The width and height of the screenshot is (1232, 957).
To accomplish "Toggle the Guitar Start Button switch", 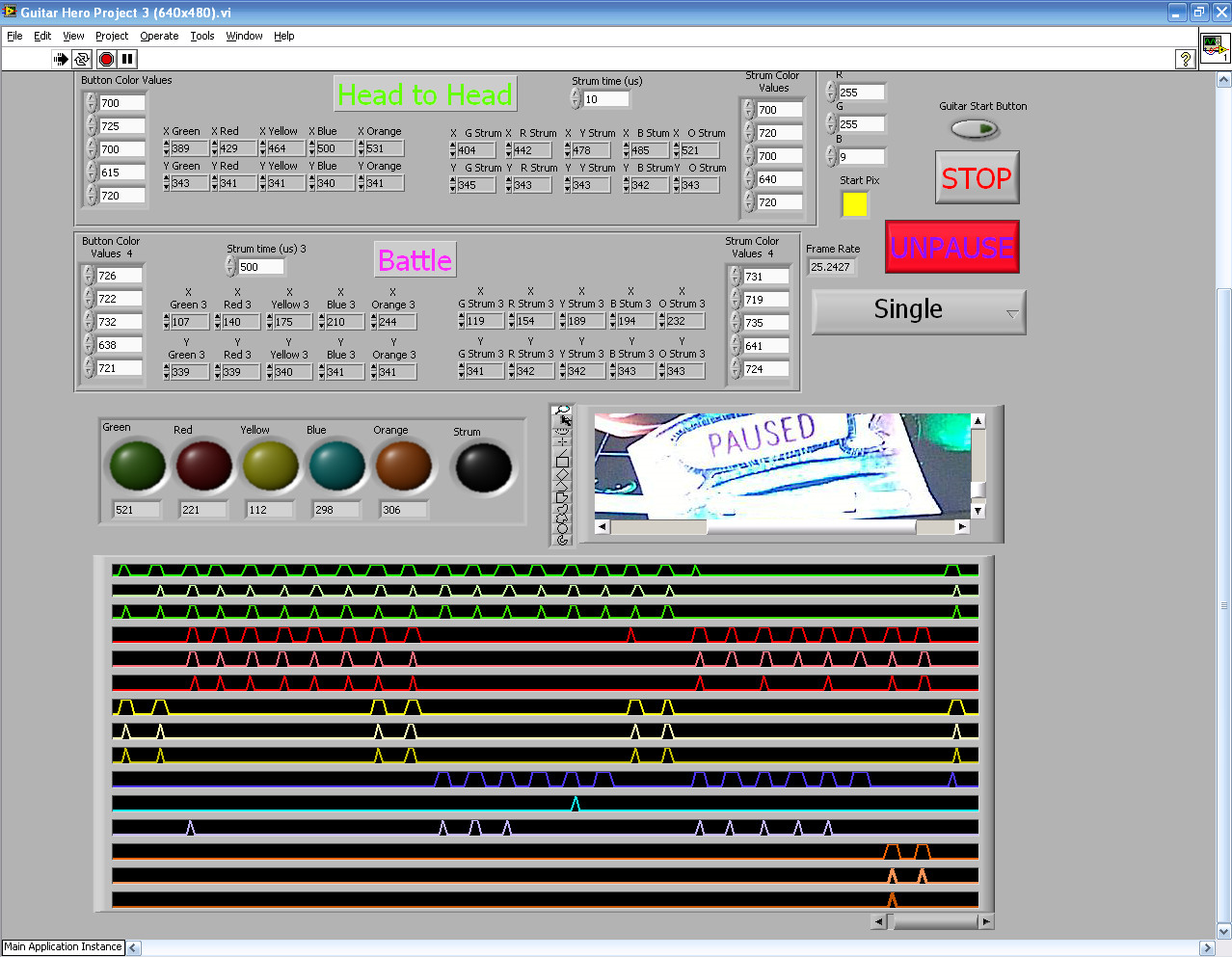I will click(x=975, y=129).
